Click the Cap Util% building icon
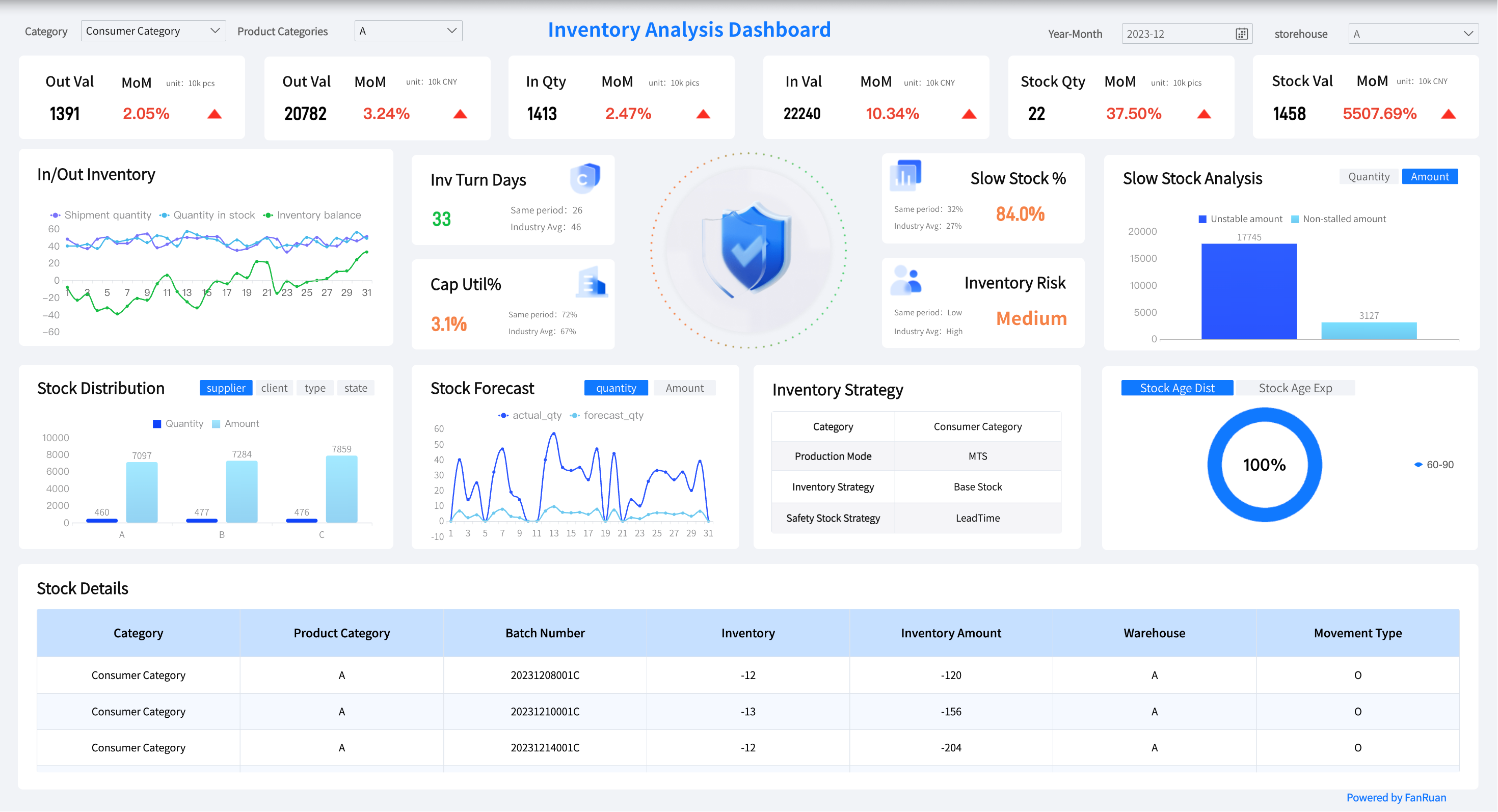1498x812 pixels. point(592,283)
